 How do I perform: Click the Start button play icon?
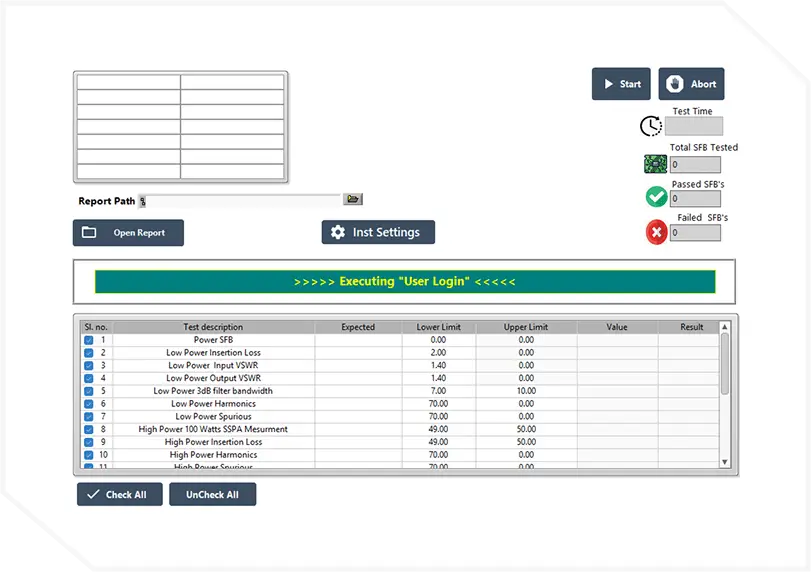[608, 84]
